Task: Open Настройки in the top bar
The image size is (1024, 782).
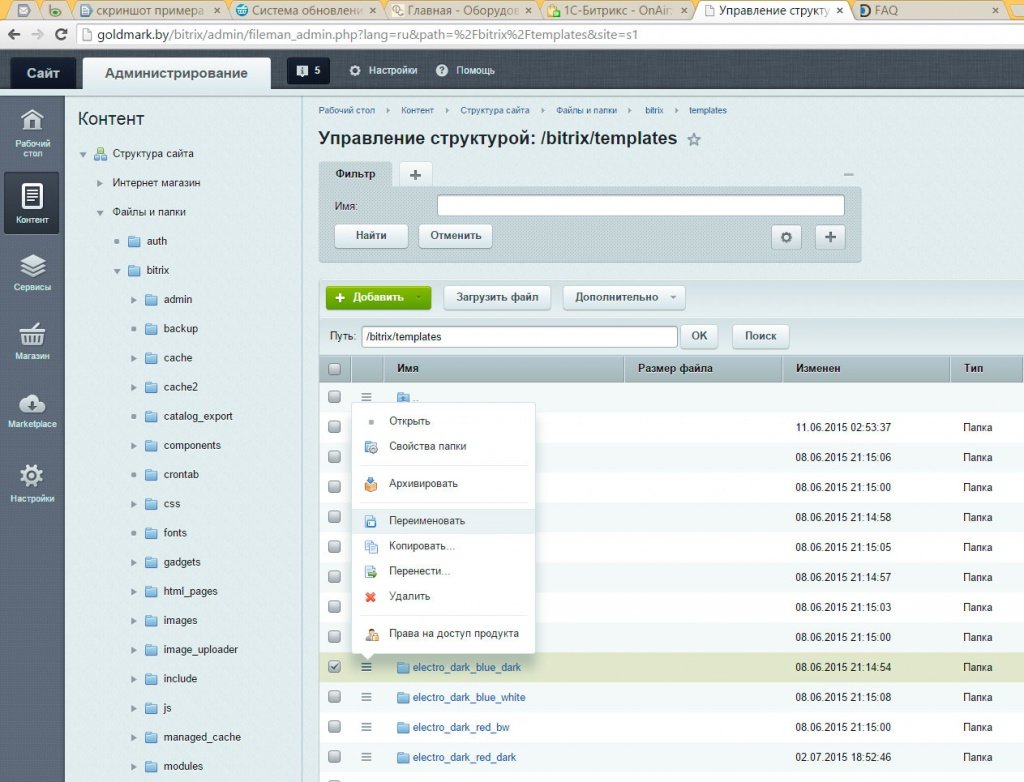Action: (x=383, y=71)
